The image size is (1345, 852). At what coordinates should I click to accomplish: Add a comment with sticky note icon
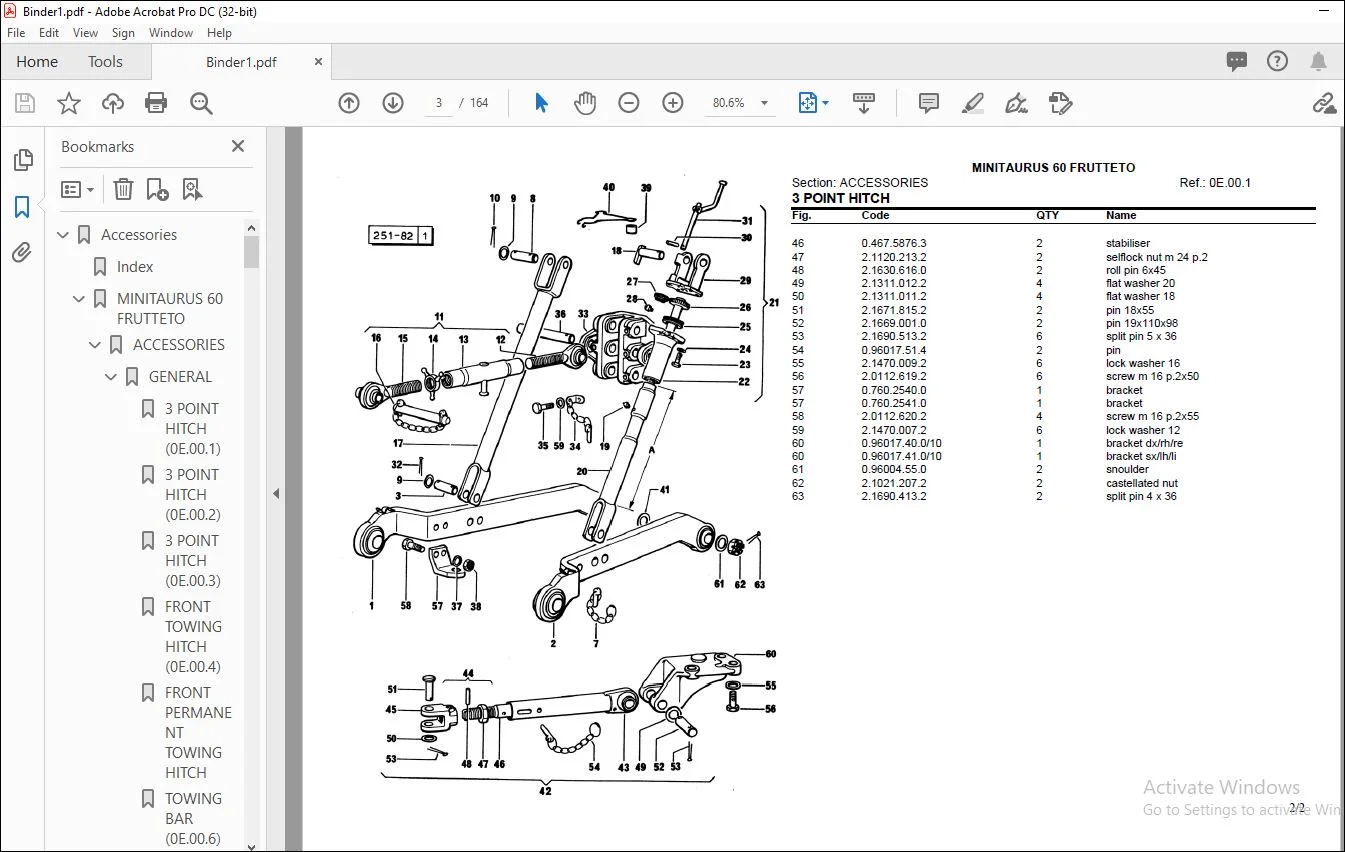[x=929, y=103]
